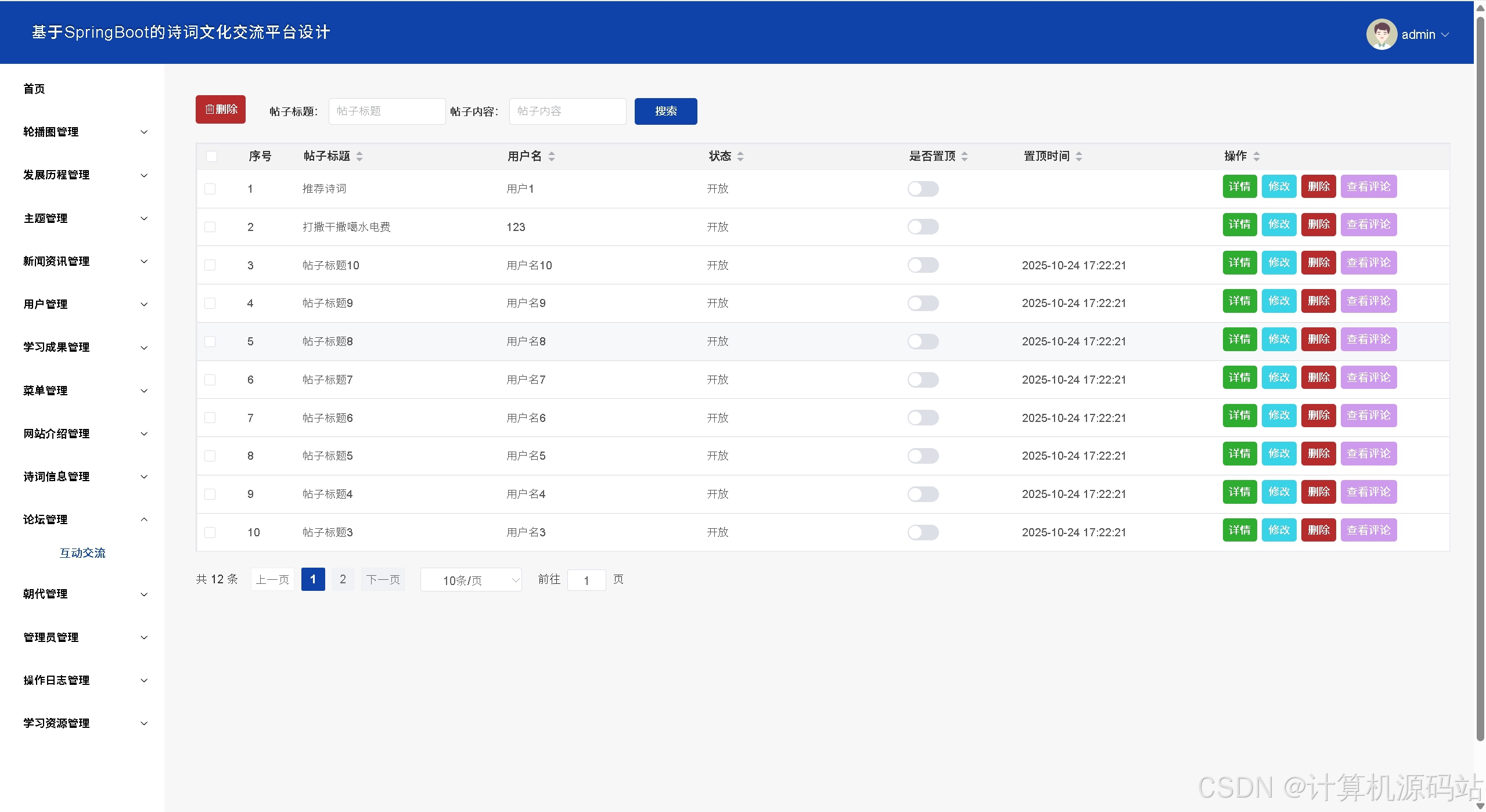1486x812 pixels.
Task: Click the admin avatar picture
Action: [x=1381, y=34]
